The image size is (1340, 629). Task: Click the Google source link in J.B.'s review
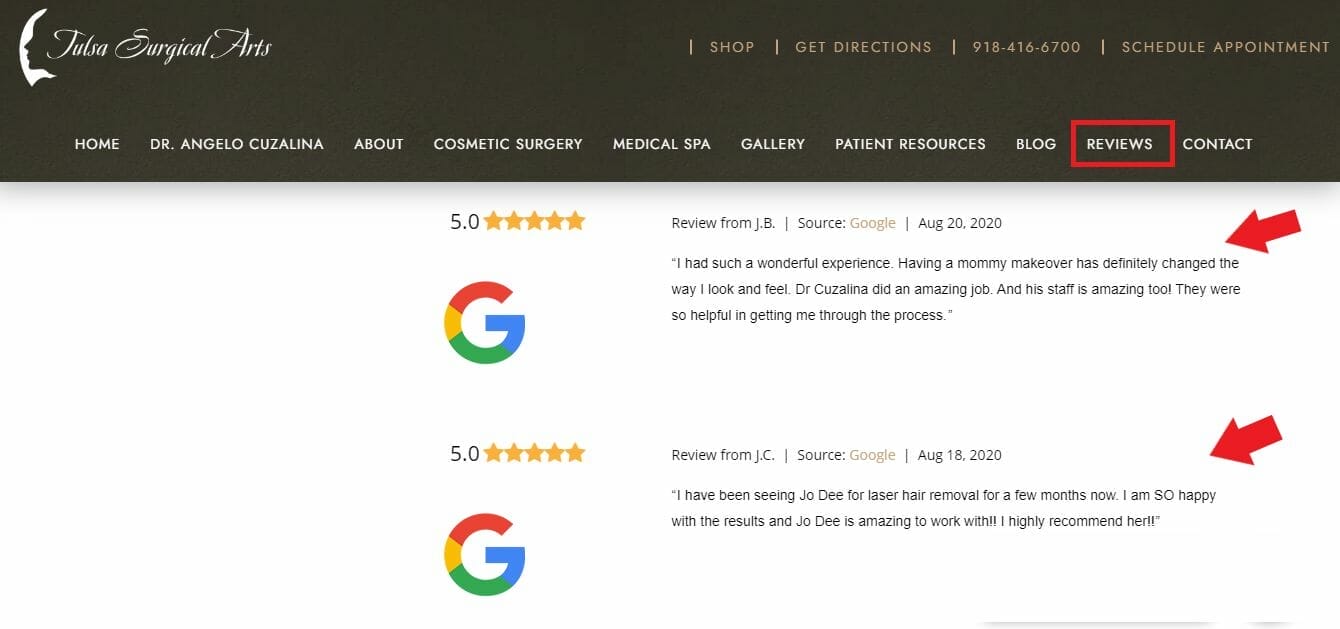point(872,222)
